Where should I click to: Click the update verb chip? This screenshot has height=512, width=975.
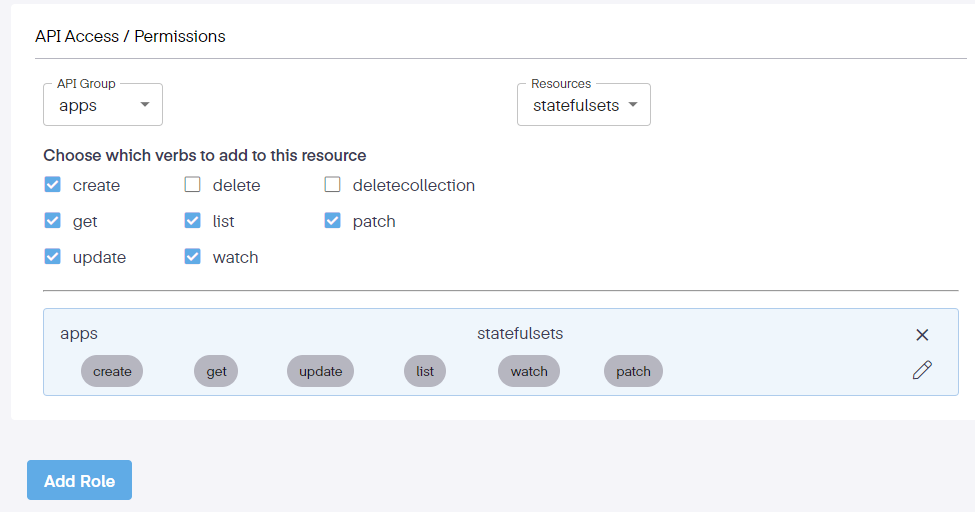pos(321,371)
